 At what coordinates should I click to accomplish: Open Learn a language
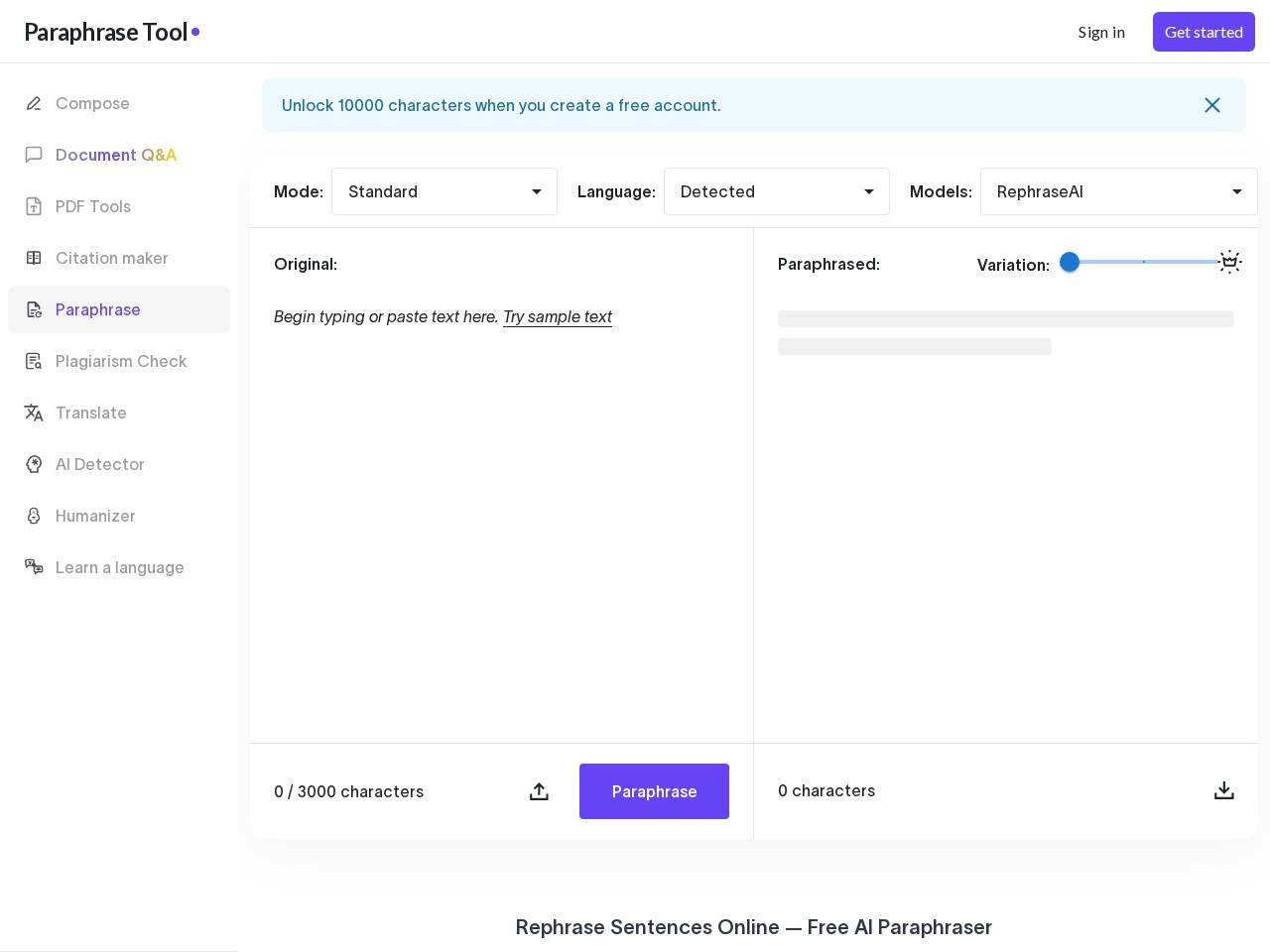(x=119, y=567)
